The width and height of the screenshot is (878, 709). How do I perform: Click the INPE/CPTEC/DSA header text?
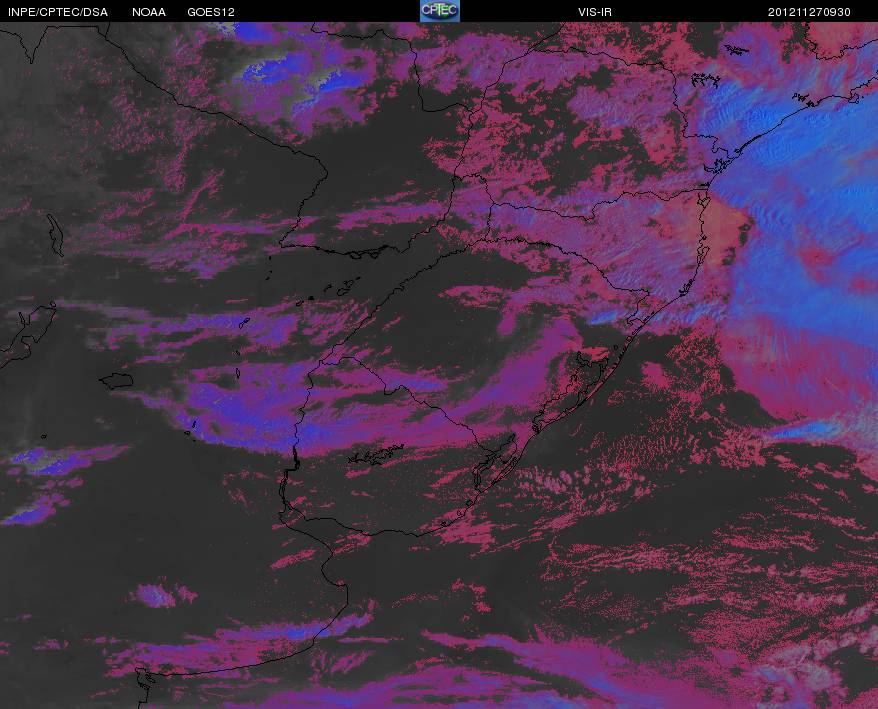[x=58, y=12]
